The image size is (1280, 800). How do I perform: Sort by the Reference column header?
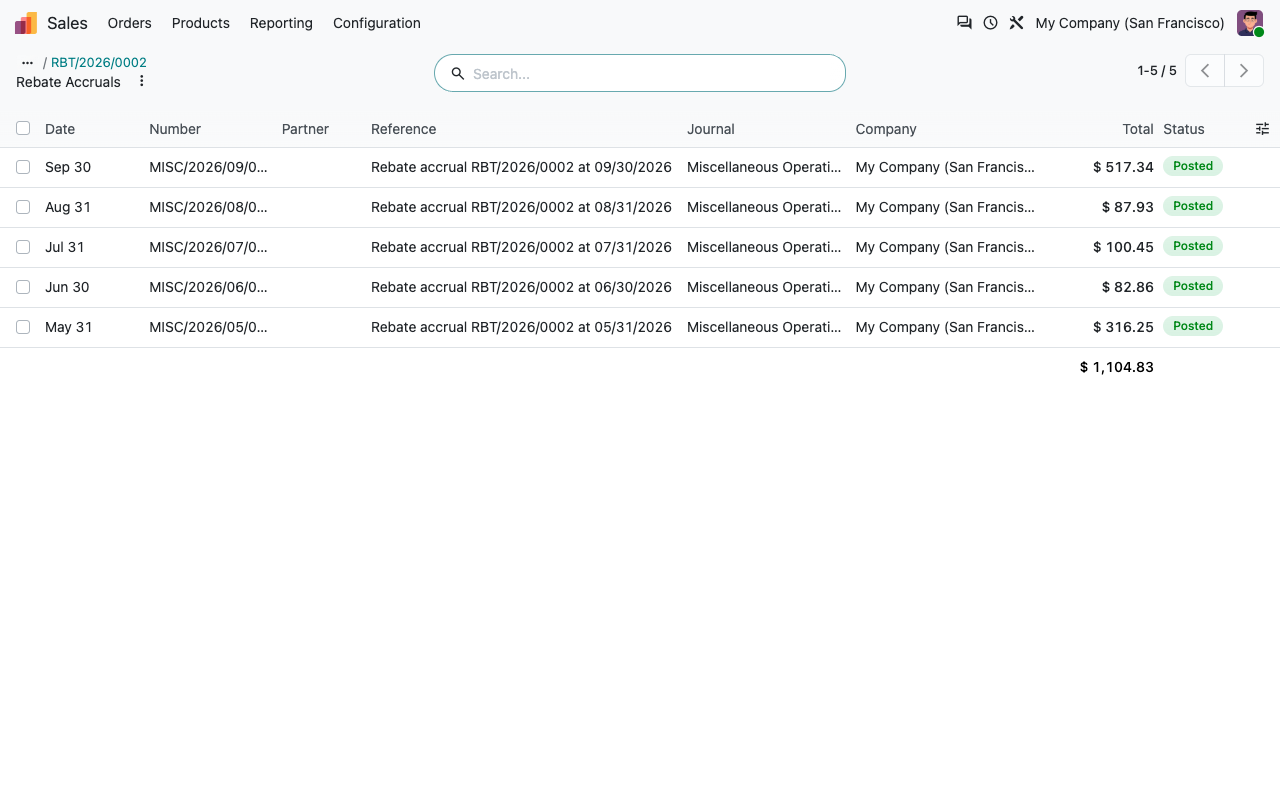[x=404, y=129]
